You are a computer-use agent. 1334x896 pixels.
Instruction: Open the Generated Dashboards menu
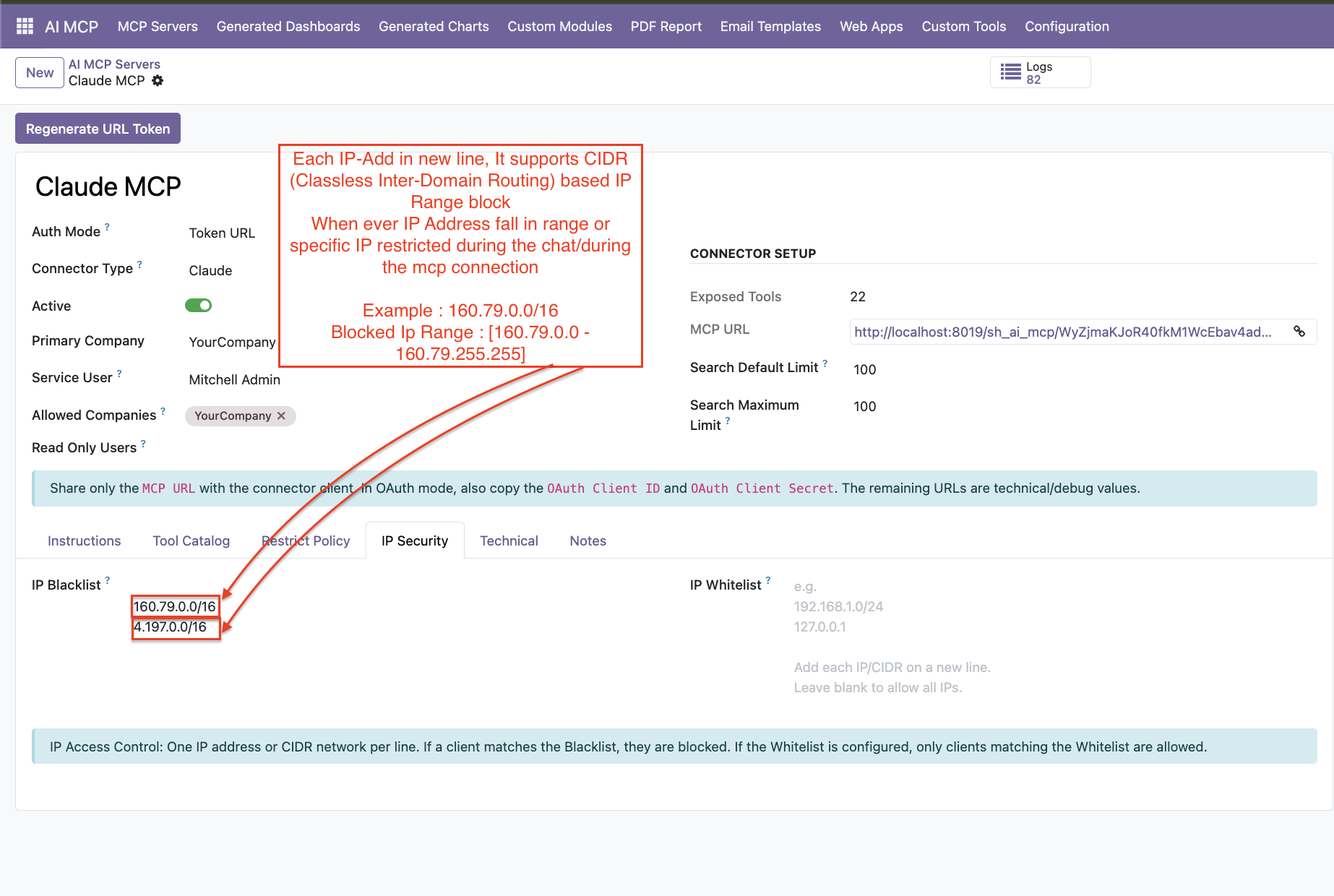point(288,27)
